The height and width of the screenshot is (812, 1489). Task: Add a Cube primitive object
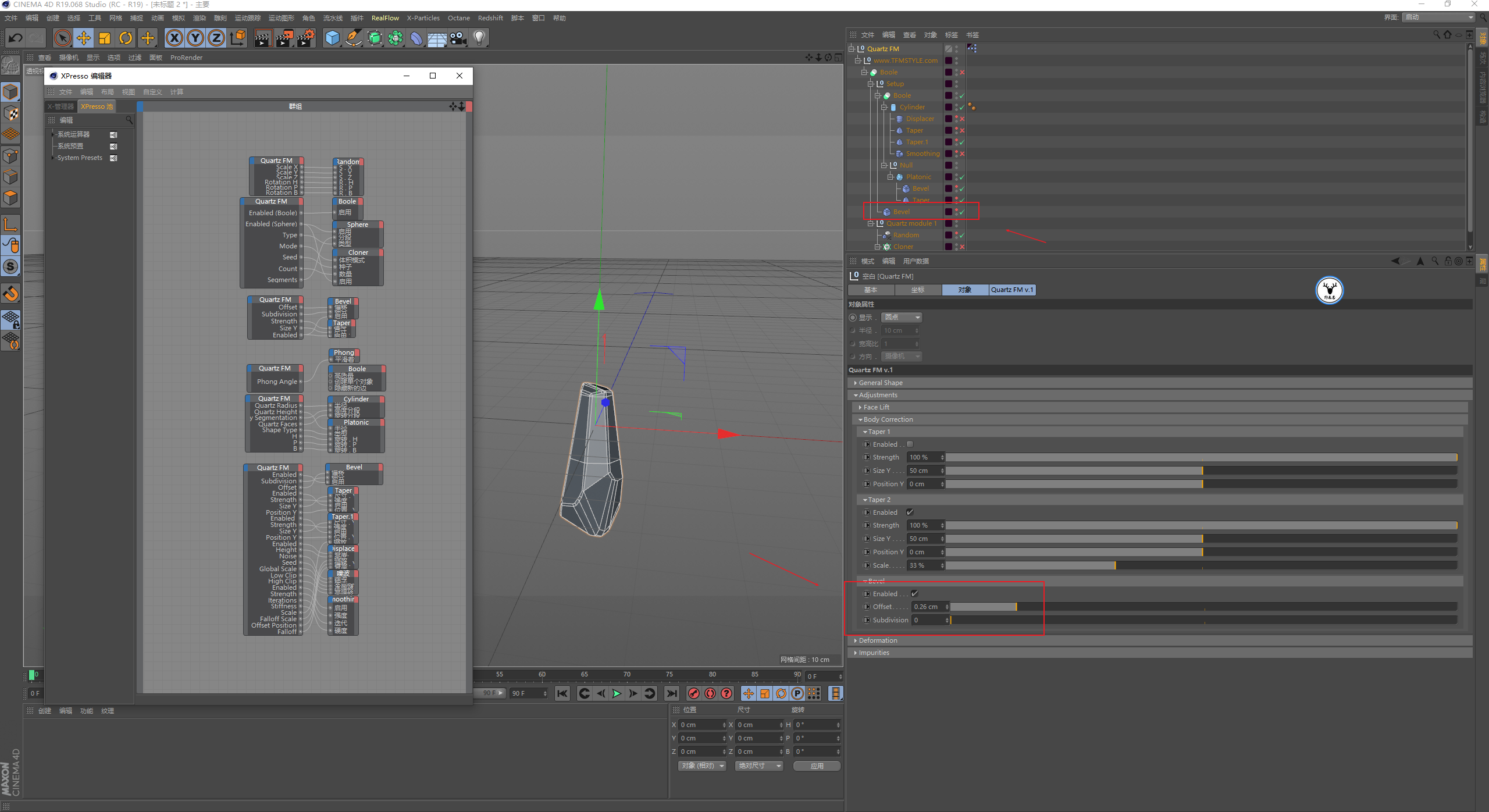(332, 38)
